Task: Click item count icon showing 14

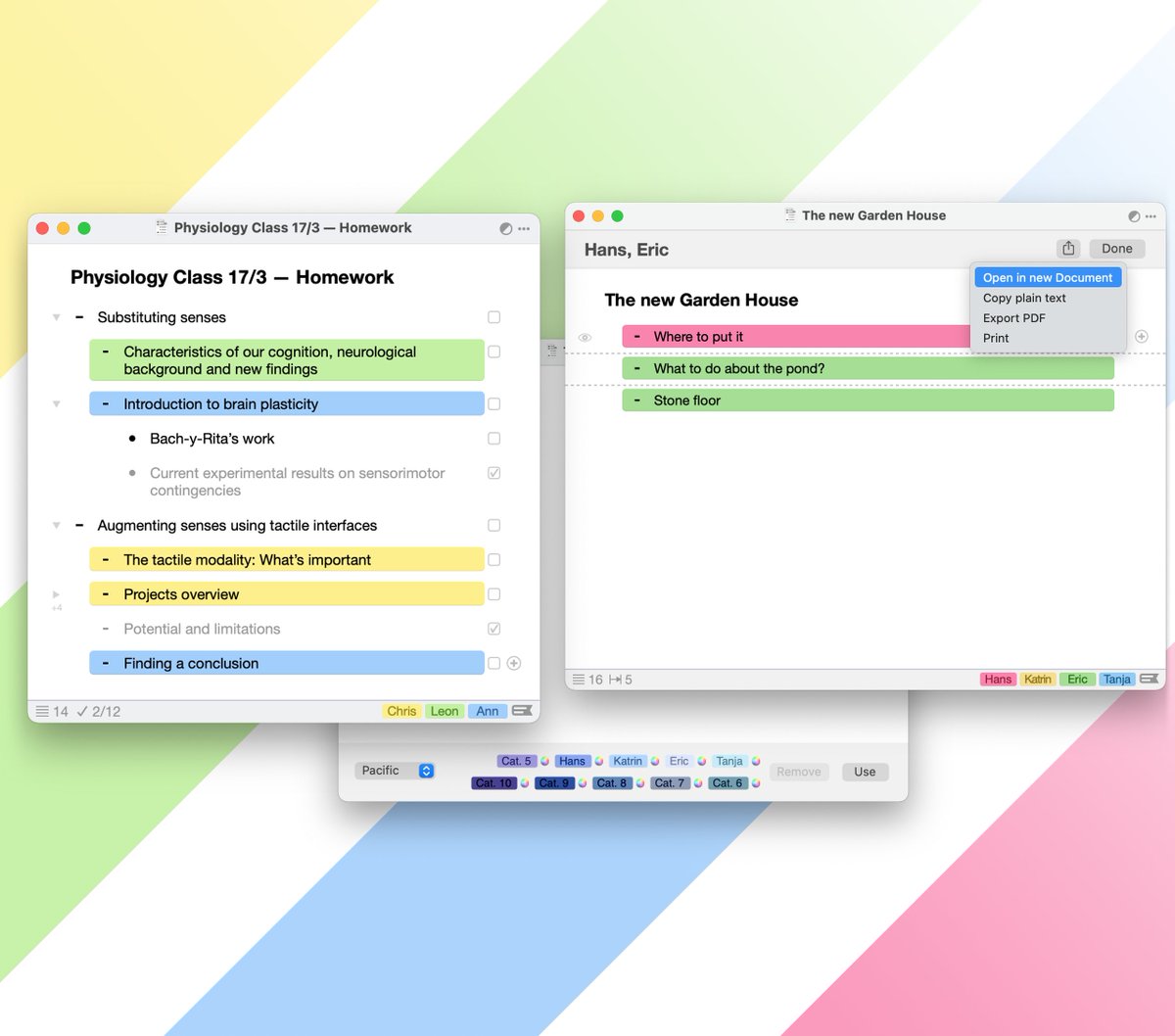Action: [x=42, y=712]
